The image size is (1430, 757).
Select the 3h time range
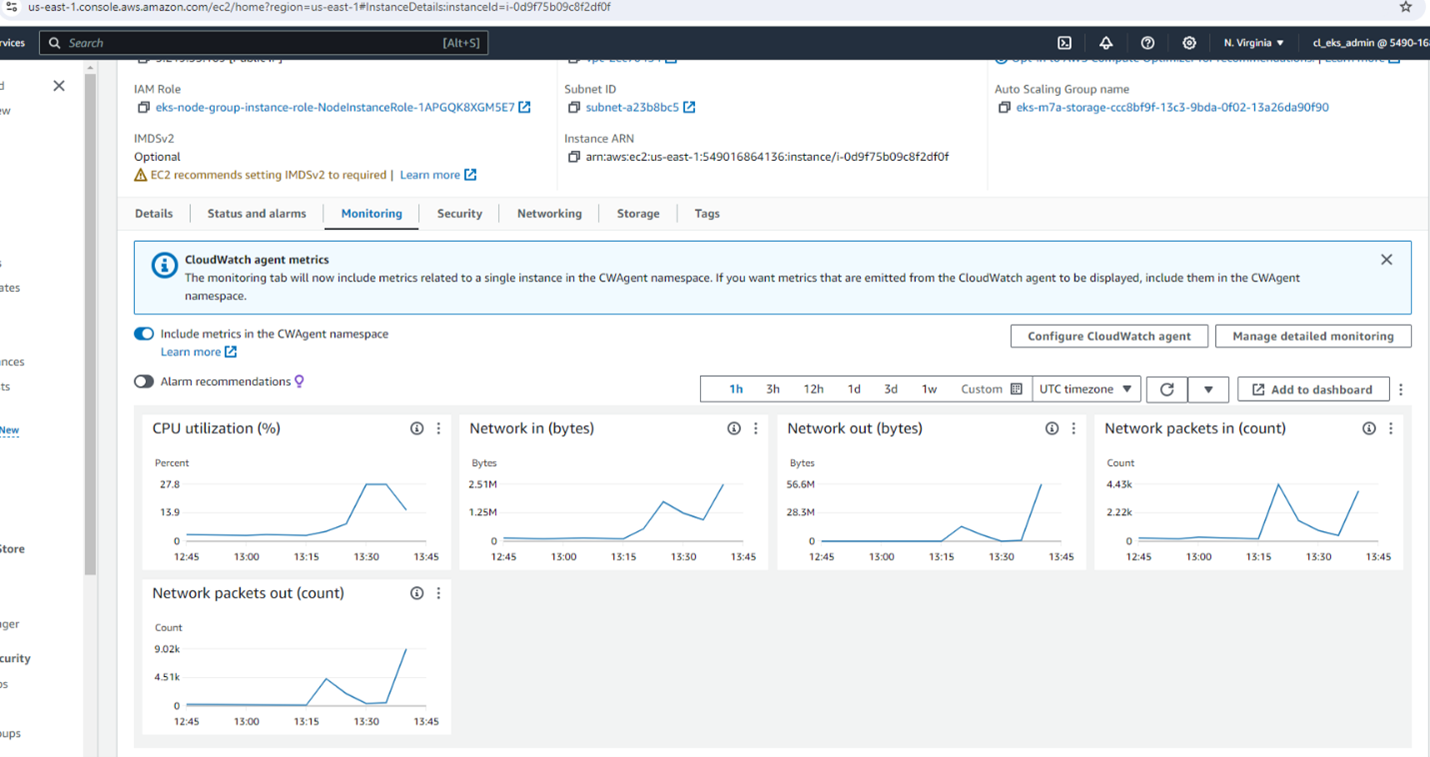[x=773, y=389]
